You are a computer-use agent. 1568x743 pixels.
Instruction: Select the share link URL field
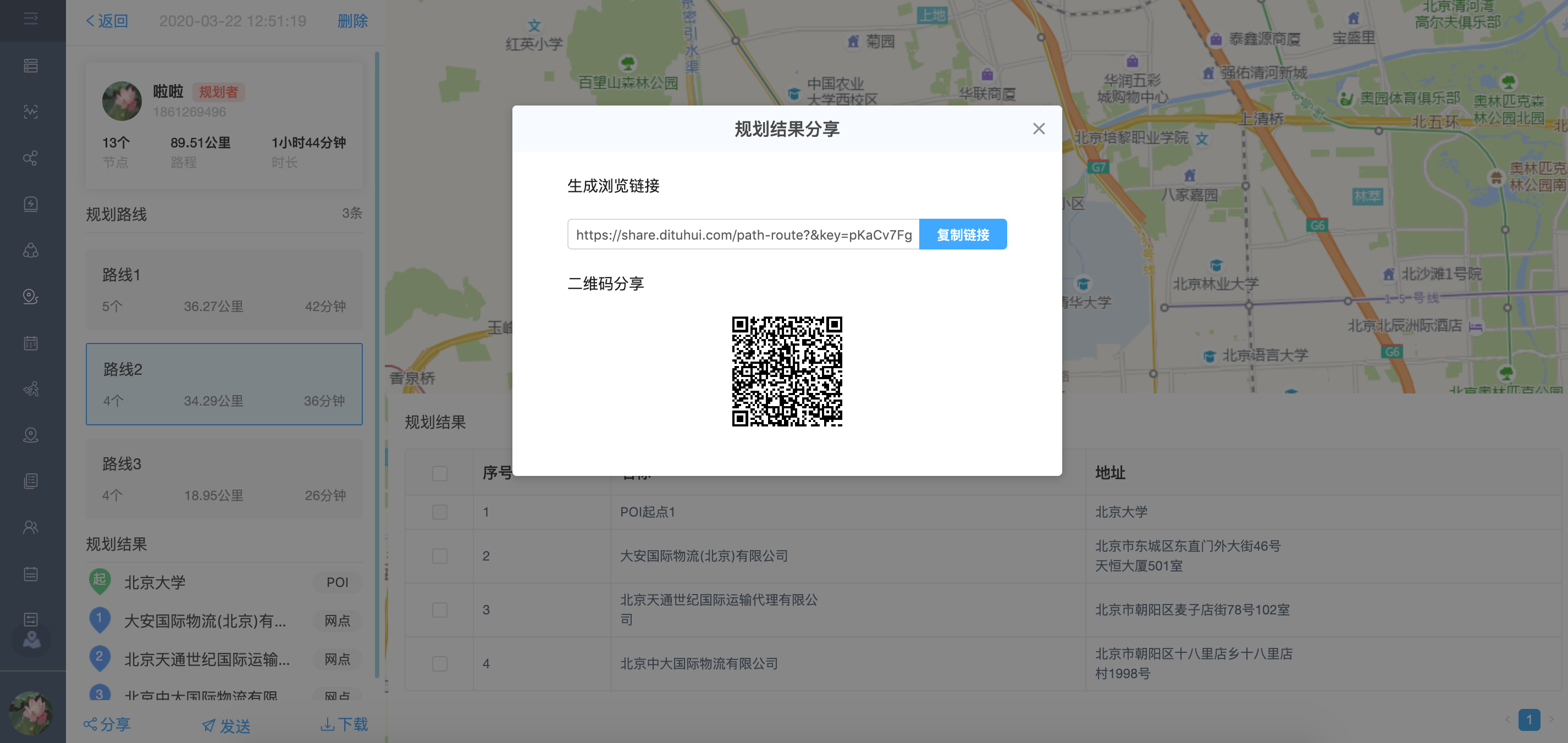click(743, 234)
